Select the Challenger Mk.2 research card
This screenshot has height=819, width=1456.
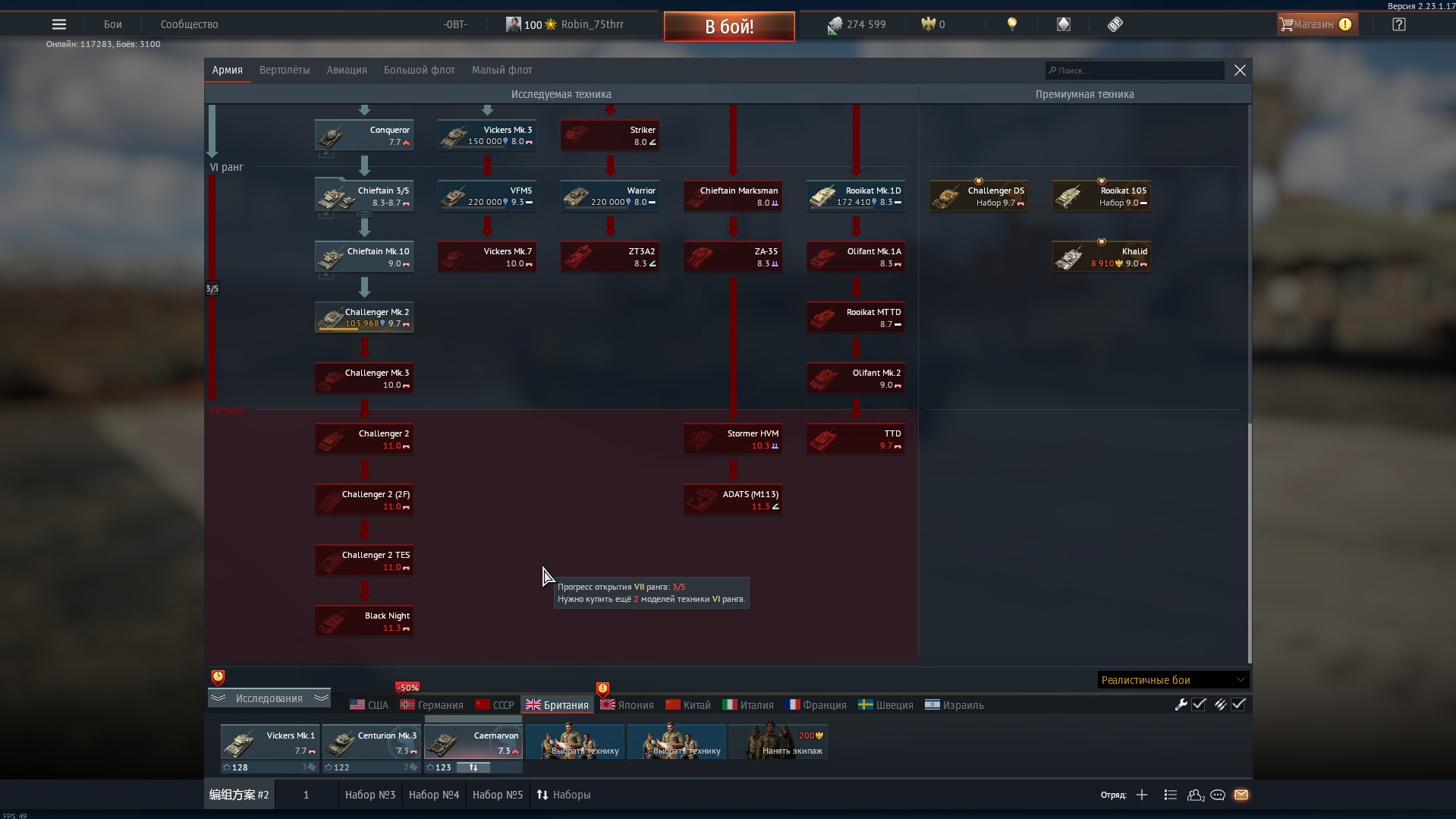[x=364, y=317]
